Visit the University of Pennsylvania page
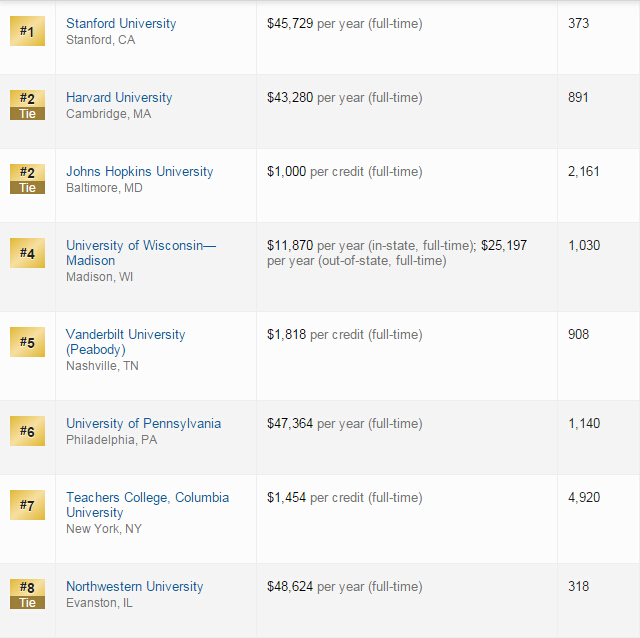 pyautogui.click(x=144, y=424)
